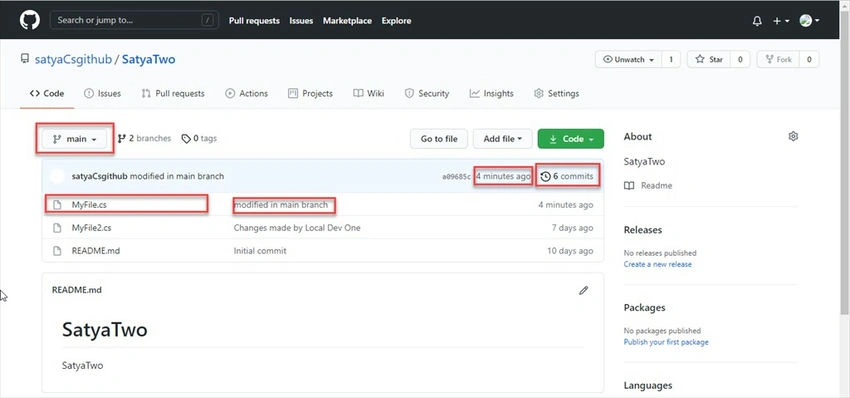Image resolution: width=850 pixels, height=398 pixels.
Task: Open the watchers count 1
Action: 671,60
